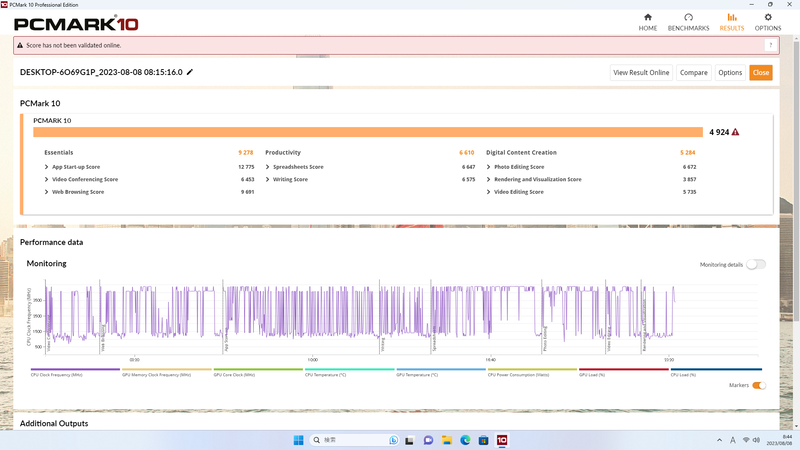The height and width of the screenshot is (450, 800).
Task: Click the Performance data heading
Action: pyautogui.click(x=52, y=242)
